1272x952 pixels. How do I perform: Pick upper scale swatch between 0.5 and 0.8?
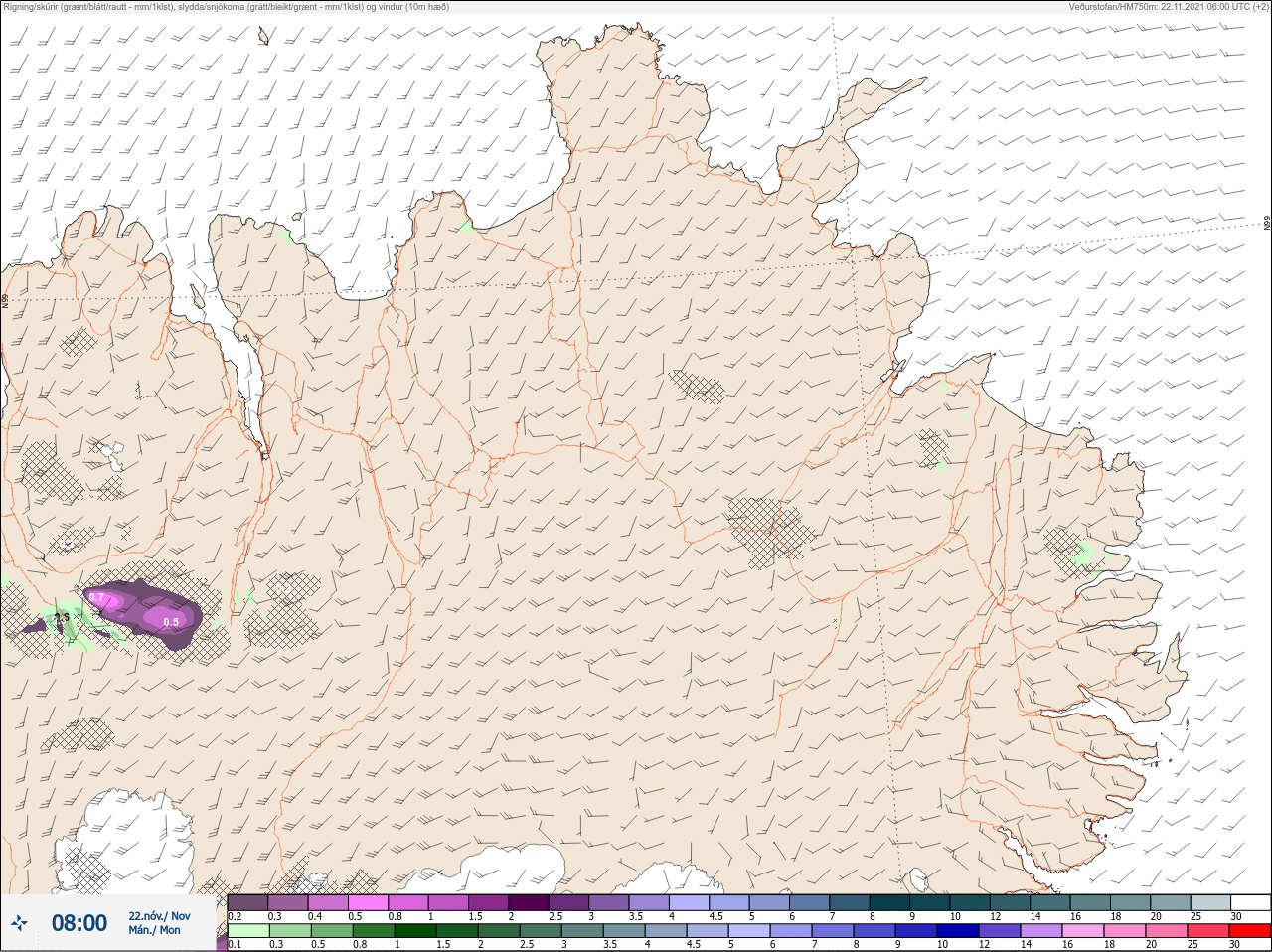tap(368, 902)
